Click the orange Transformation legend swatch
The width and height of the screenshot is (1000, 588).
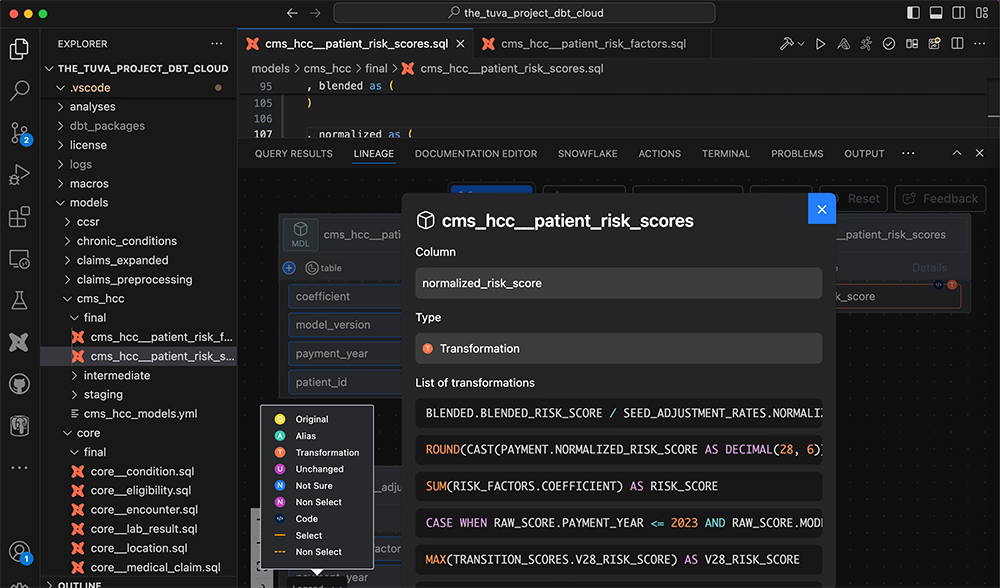tap(280, 453)
